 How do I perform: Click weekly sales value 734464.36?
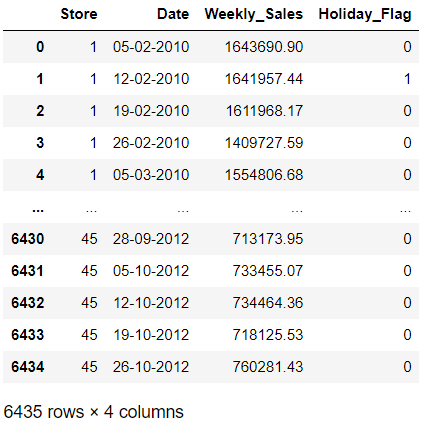tap(268, 303)
